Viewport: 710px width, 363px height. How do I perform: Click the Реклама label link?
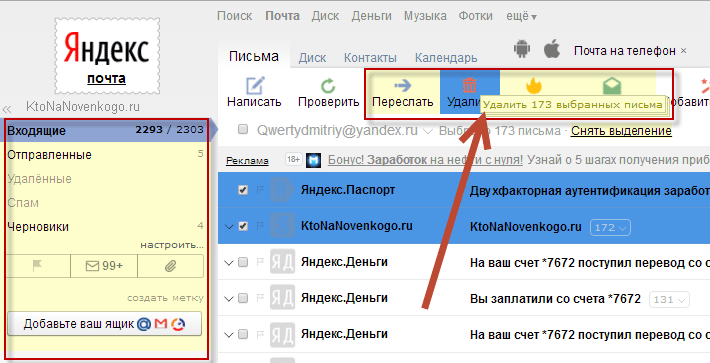click(x=247, y=160)
